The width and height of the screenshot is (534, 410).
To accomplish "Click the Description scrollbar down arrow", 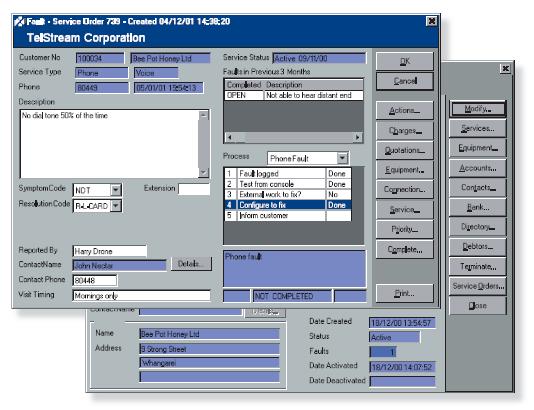I will coord(203,172).
